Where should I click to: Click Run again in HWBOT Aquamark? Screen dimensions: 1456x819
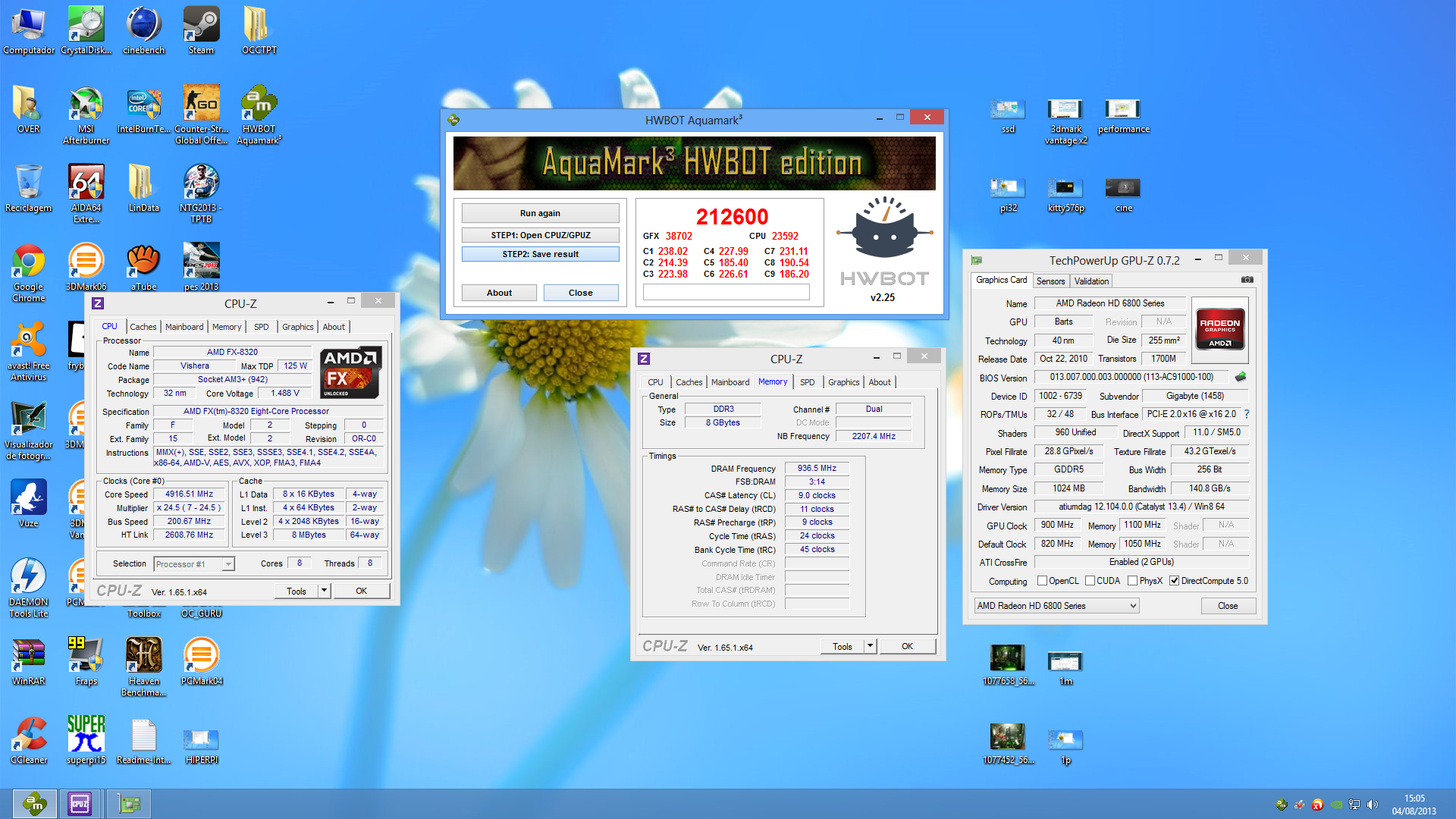[x=540, y=213]
